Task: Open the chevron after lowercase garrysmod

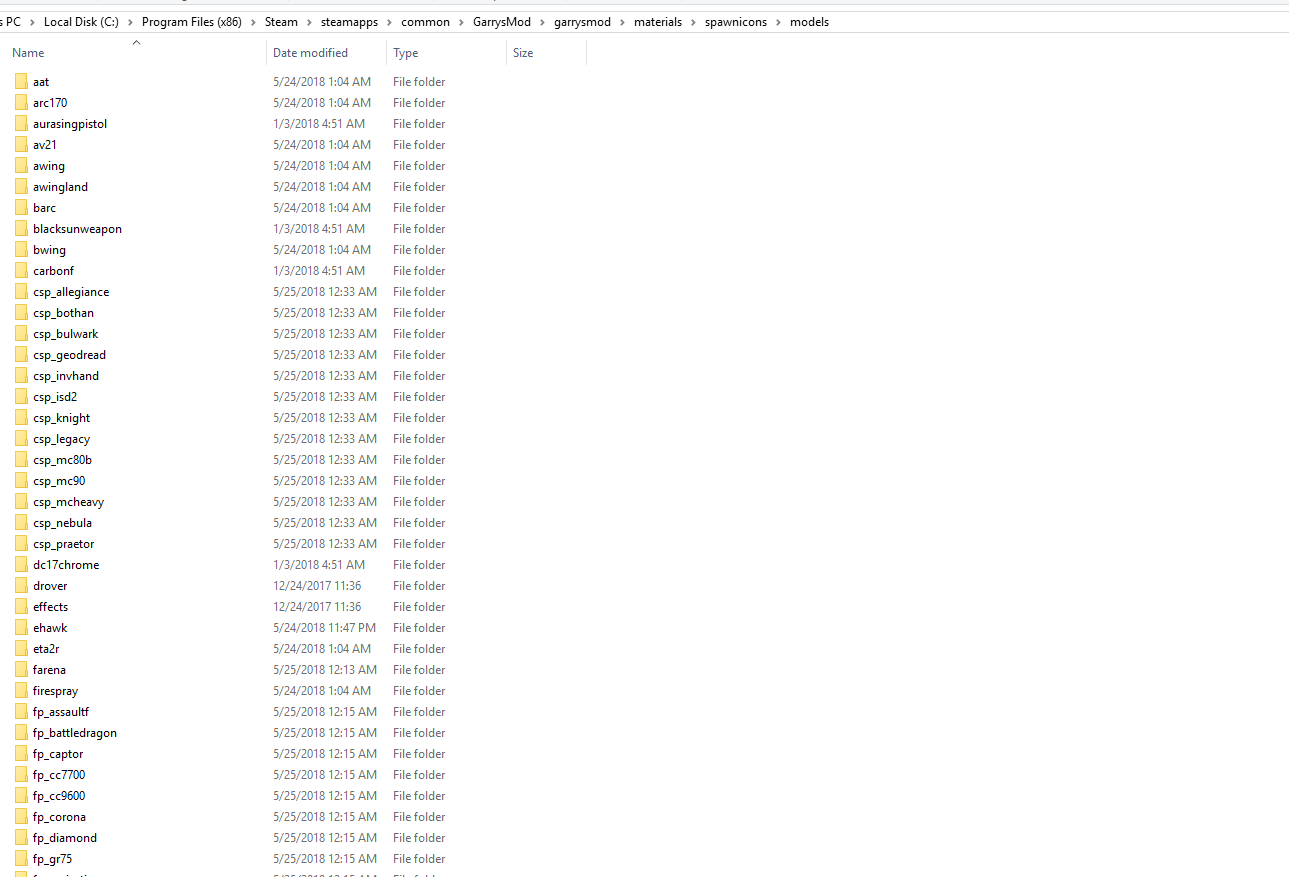Action: tap(622, 22)
